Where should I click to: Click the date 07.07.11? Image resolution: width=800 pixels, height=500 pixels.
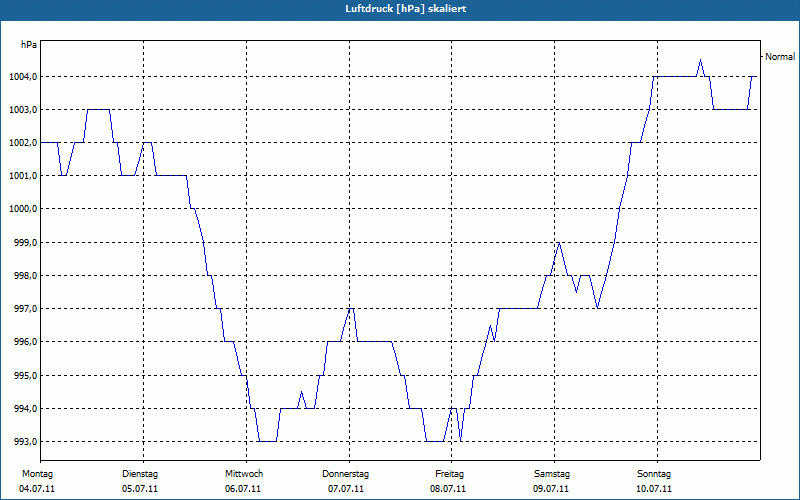(x=346, y=489)
